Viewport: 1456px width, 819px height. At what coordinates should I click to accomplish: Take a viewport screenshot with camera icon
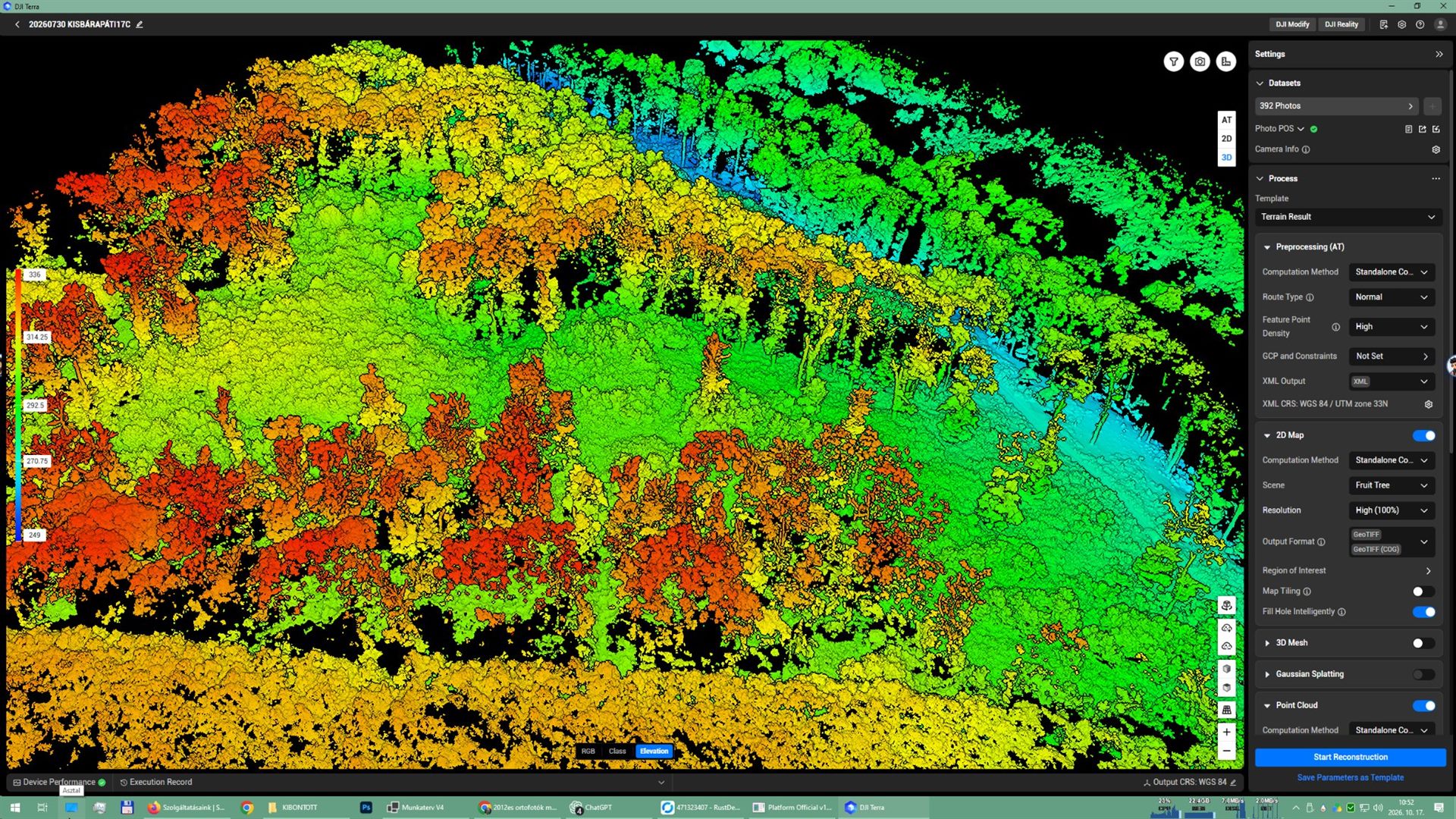tap(1200, 61)
